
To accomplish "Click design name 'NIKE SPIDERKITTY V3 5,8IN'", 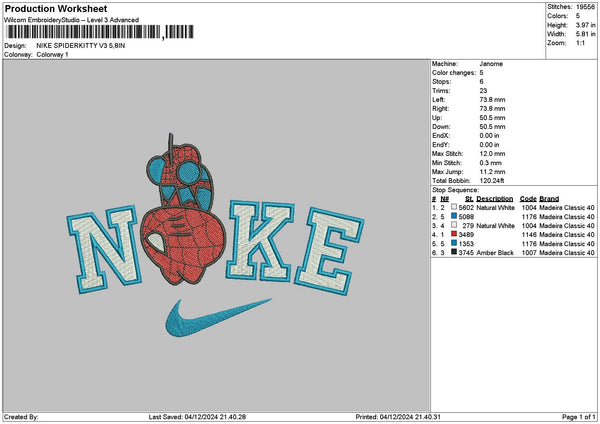I will click(81, 46).
